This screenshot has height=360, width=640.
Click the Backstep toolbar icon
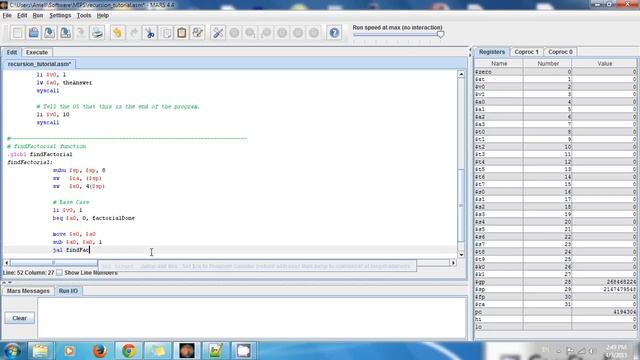[266, 33]
